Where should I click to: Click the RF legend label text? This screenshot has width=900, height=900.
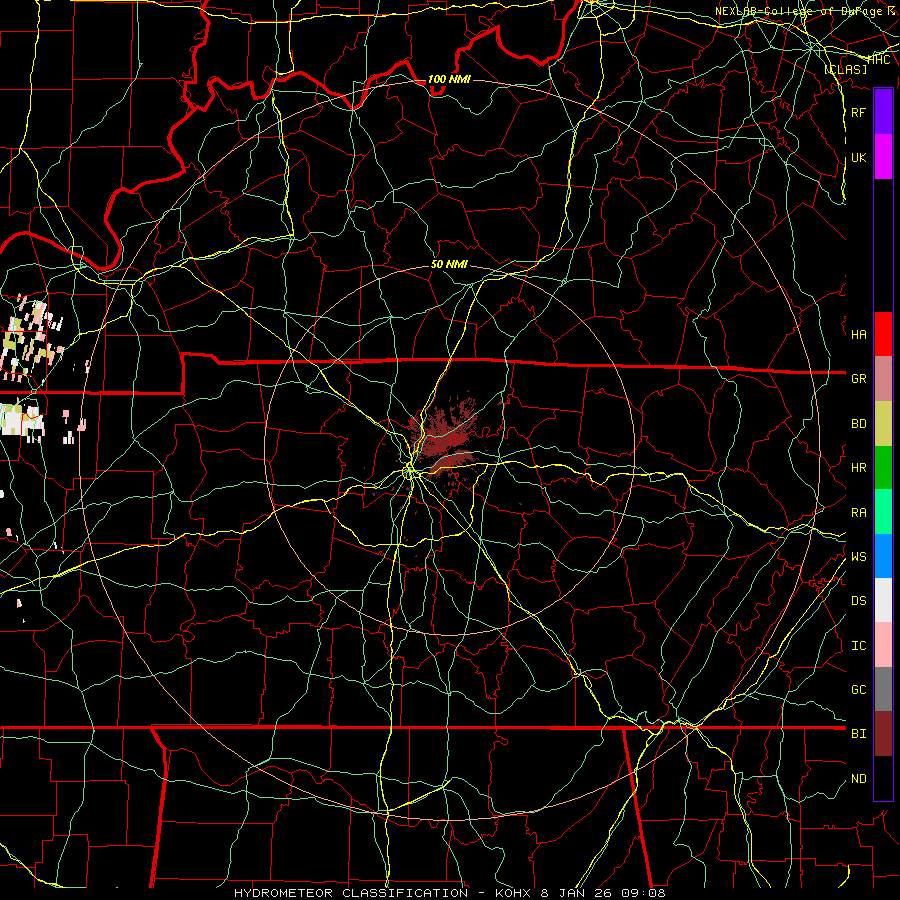pyautogui.click(x=858, y=112)
